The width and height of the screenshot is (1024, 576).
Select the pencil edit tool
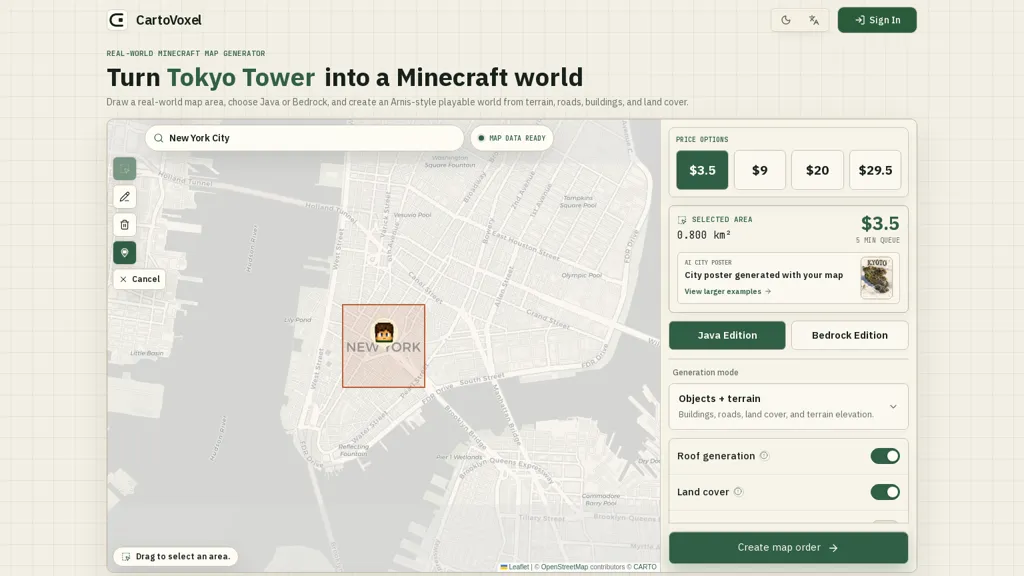124,197
